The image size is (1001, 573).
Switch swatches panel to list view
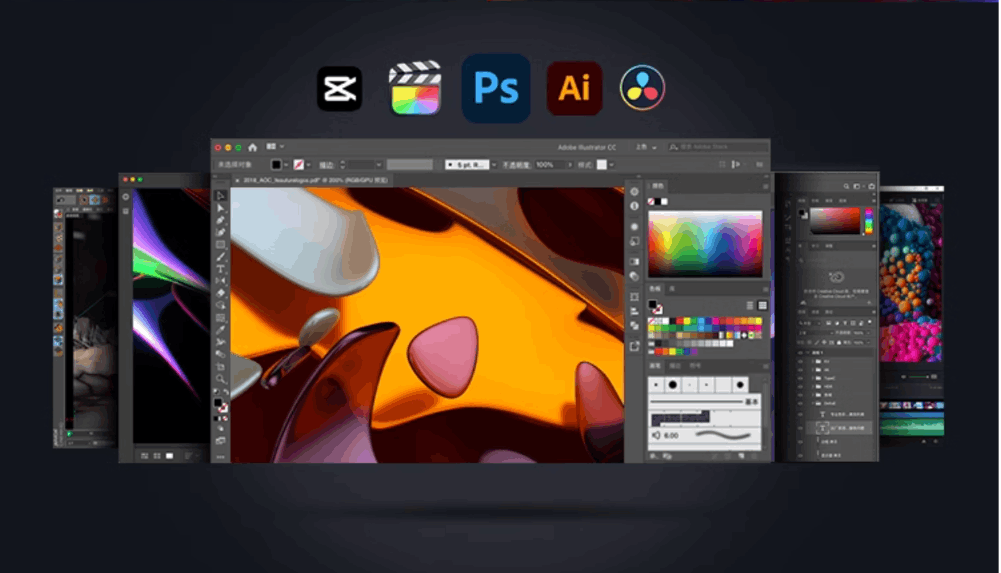(750, 306)
